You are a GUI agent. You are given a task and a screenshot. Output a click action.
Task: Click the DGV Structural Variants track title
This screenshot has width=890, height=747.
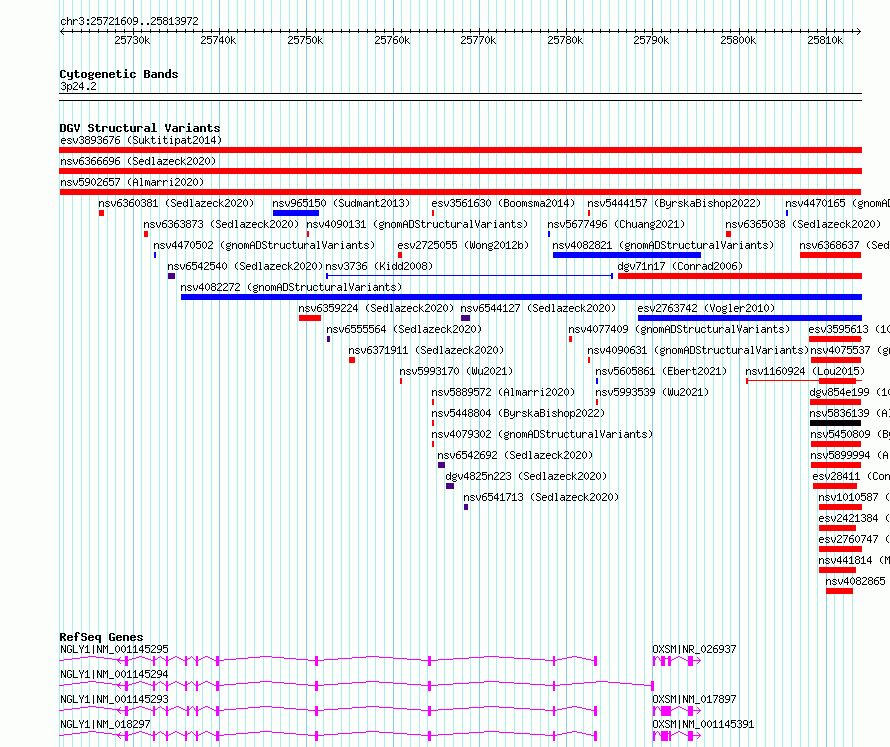(140, 128)
